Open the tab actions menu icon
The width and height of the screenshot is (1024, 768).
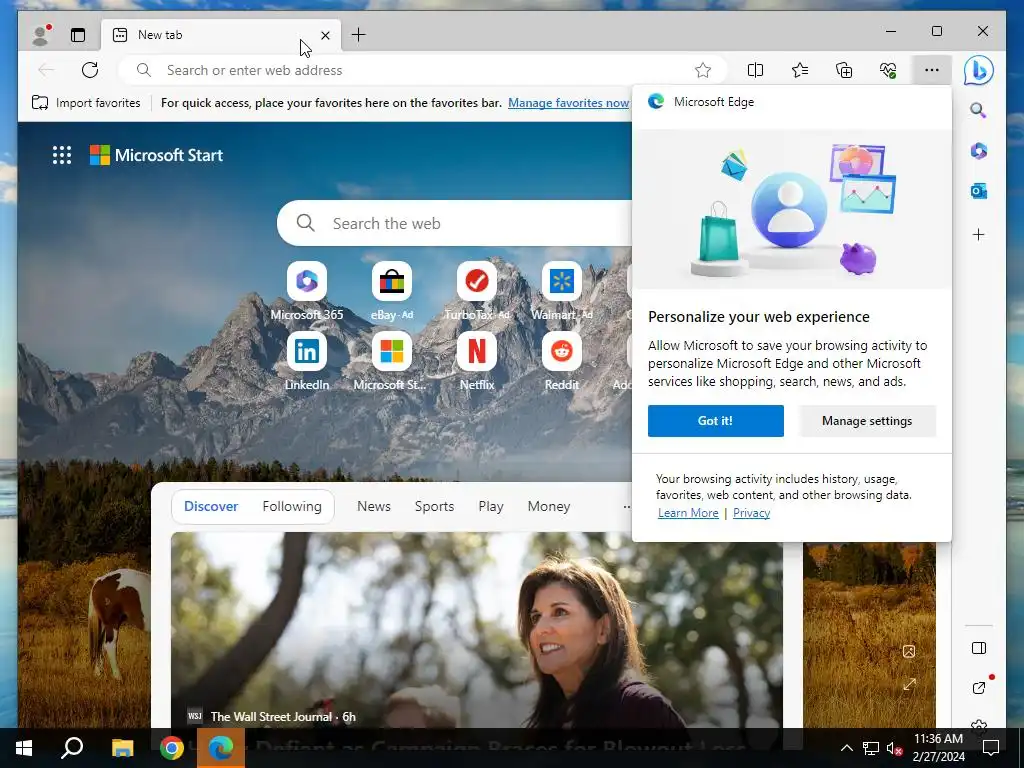click(x=78, y=35)
